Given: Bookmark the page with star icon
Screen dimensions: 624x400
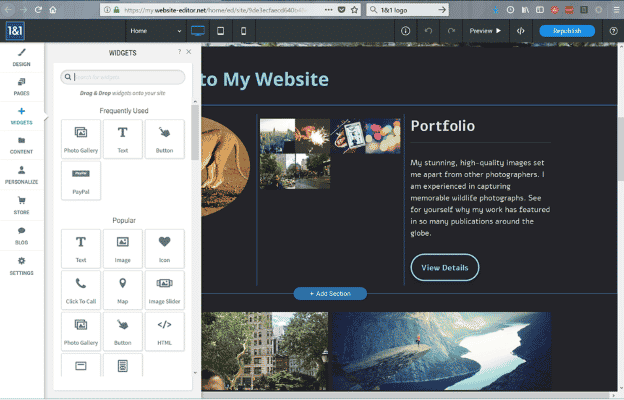Looking at the screenshot, I should [x=354, y=10].
